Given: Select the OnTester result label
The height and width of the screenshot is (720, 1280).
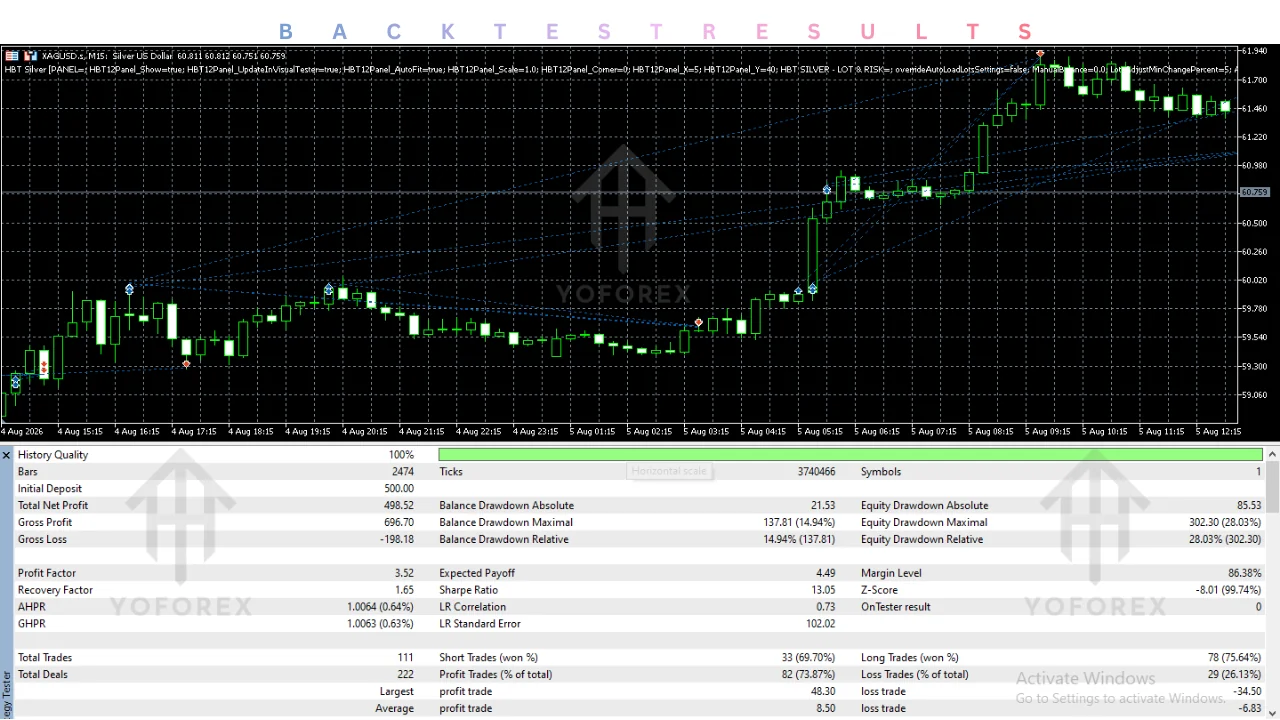Looking at the screenshot, I should click(896, 607).
